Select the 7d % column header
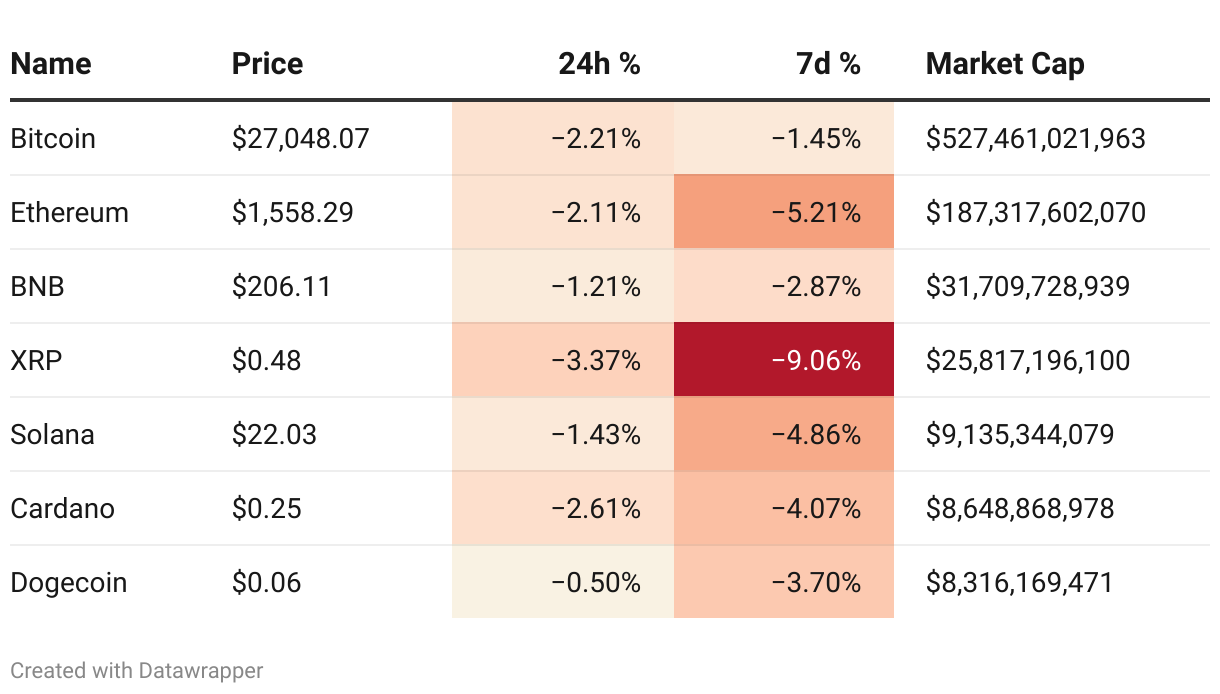The height and width of the screenshot is (694, 1220). (x=828, y=64)
